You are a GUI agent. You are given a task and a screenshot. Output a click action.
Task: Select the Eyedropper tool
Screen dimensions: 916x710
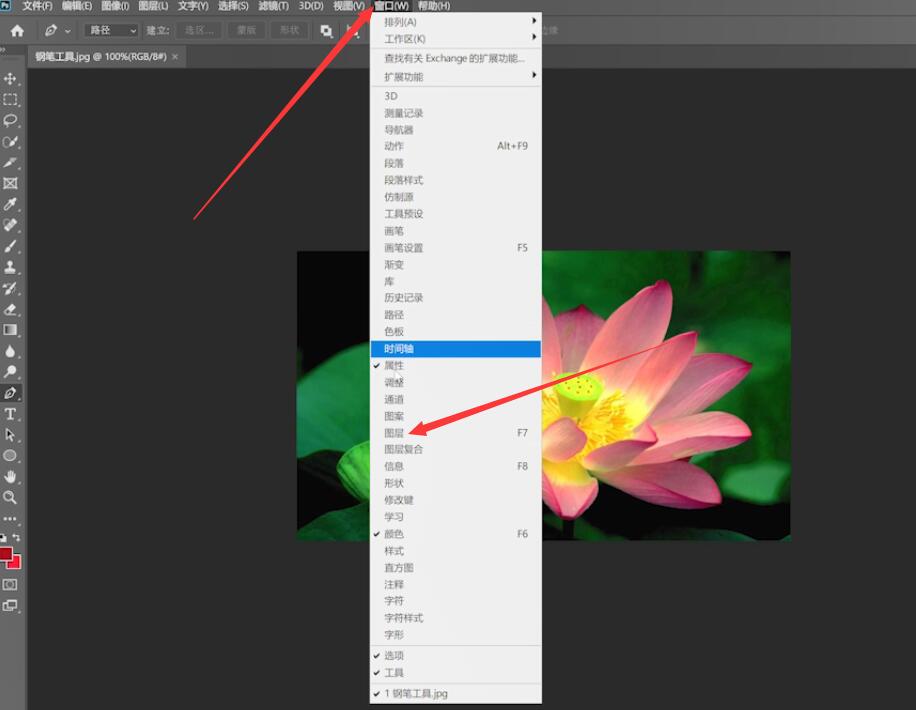[x=10, y=204]
